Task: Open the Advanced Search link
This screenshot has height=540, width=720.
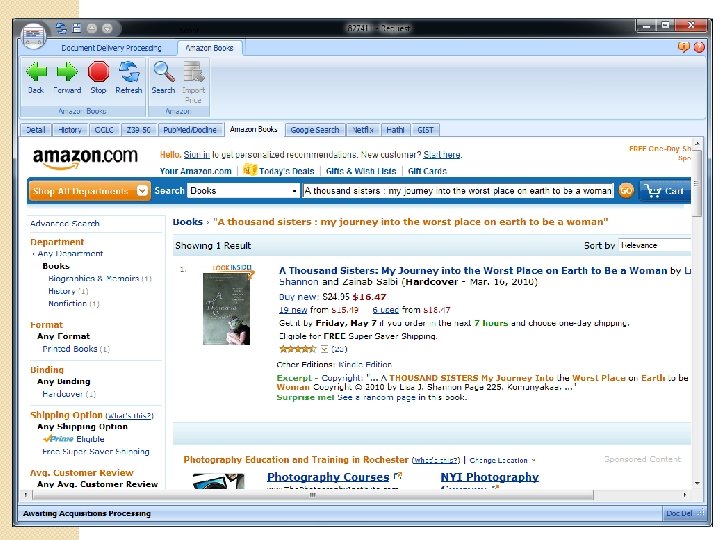Action: point(65,224)
